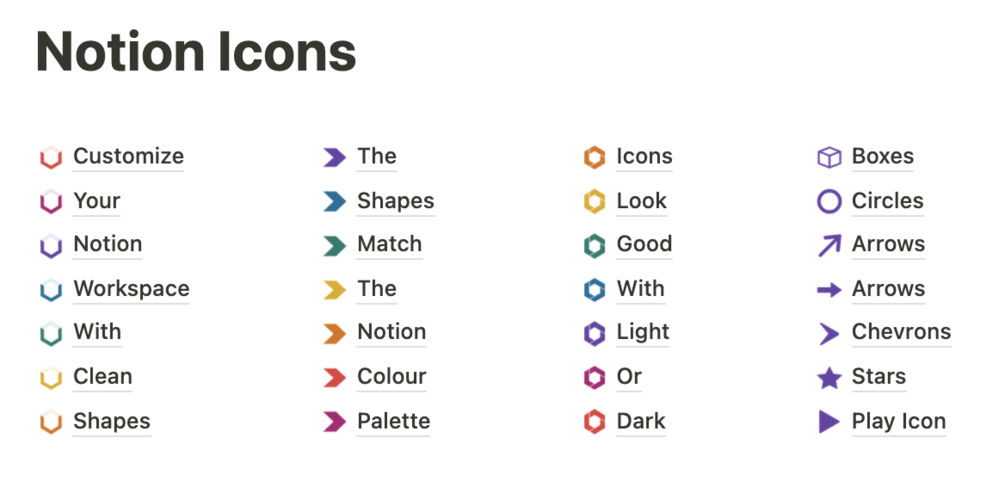Screen dimensions: 1005x487
Task: Click the orange hexagon icon beside Icons
Action: pyautogui.click(x=594, y=157)
